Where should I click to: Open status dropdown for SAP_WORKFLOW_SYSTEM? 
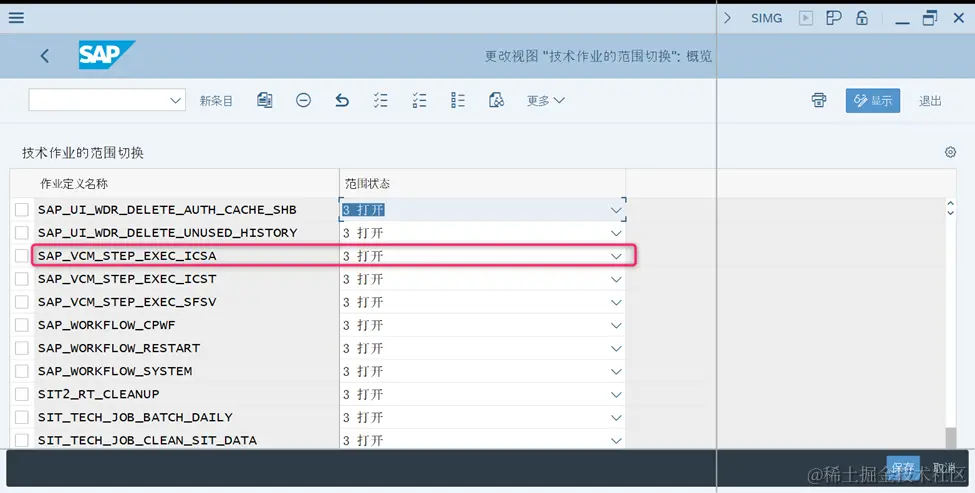point(616,371)
